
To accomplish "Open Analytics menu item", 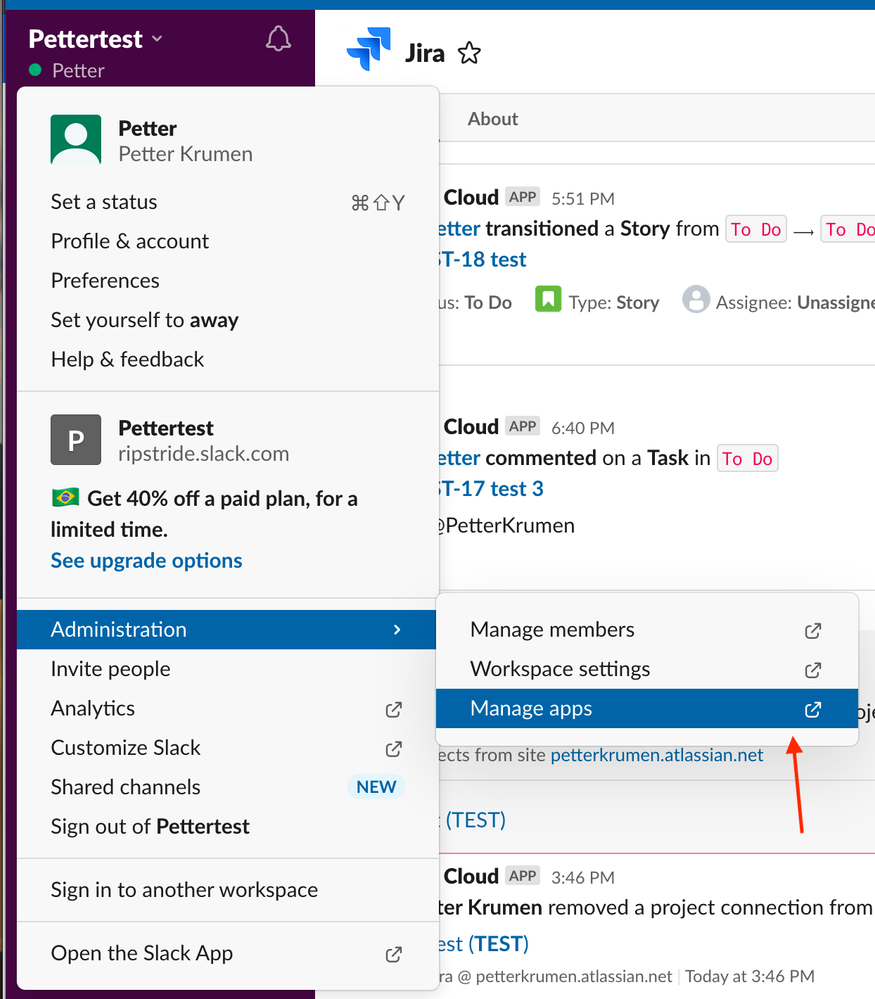I will [x=228, y=708].
